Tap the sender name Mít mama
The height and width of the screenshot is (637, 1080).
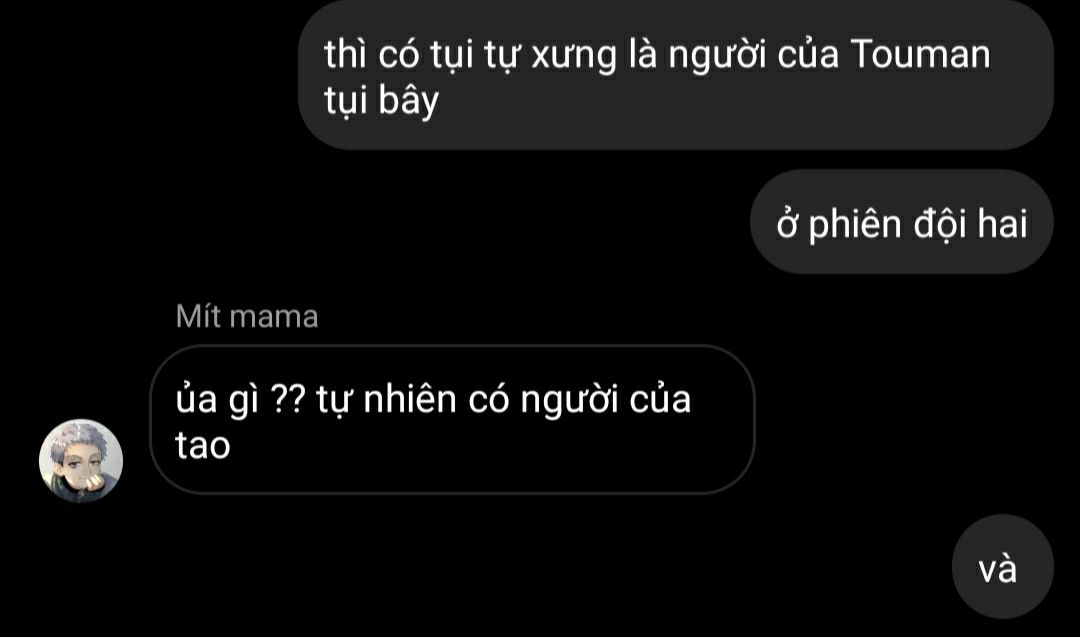[x=247, y=317]
